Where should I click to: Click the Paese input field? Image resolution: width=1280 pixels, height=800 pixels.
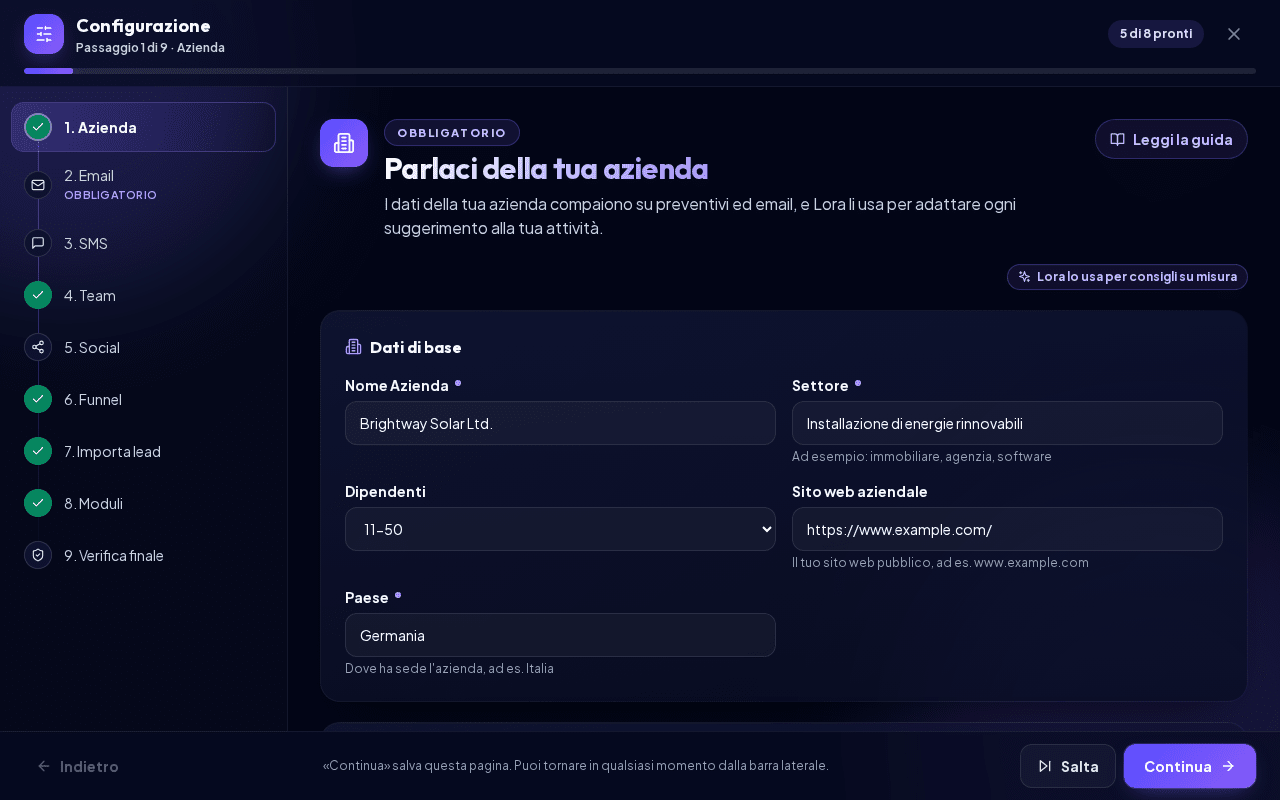[x=560, y=635]
